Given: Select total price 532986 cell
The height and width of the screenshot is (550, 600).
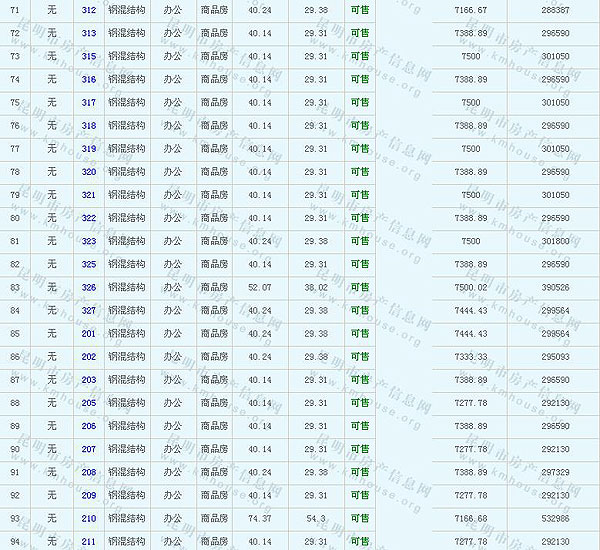Looking at the screenshot, I should point(555,518).
